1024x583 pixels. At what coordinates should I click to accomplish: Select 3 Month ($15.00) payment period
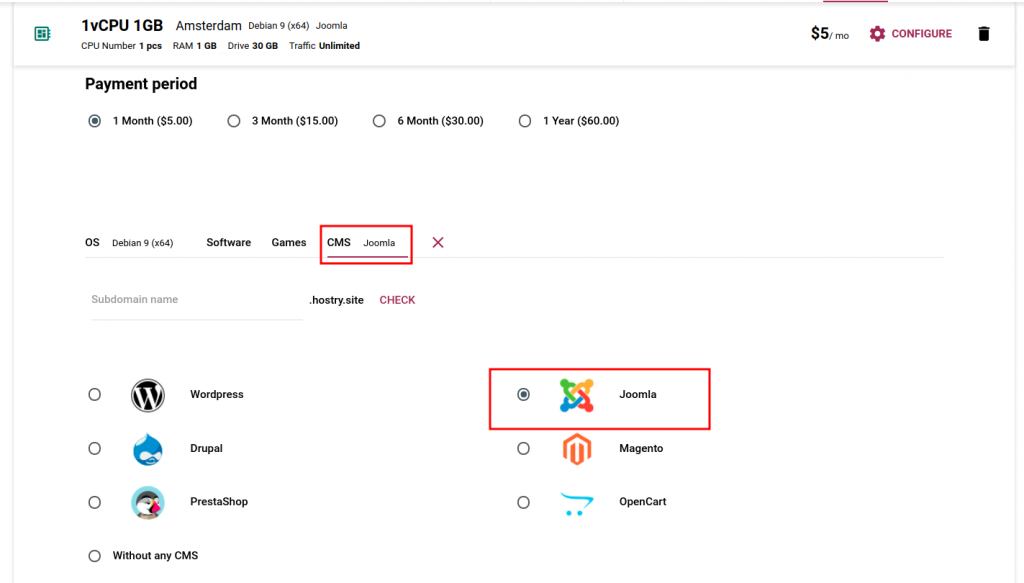coord(234,121)
